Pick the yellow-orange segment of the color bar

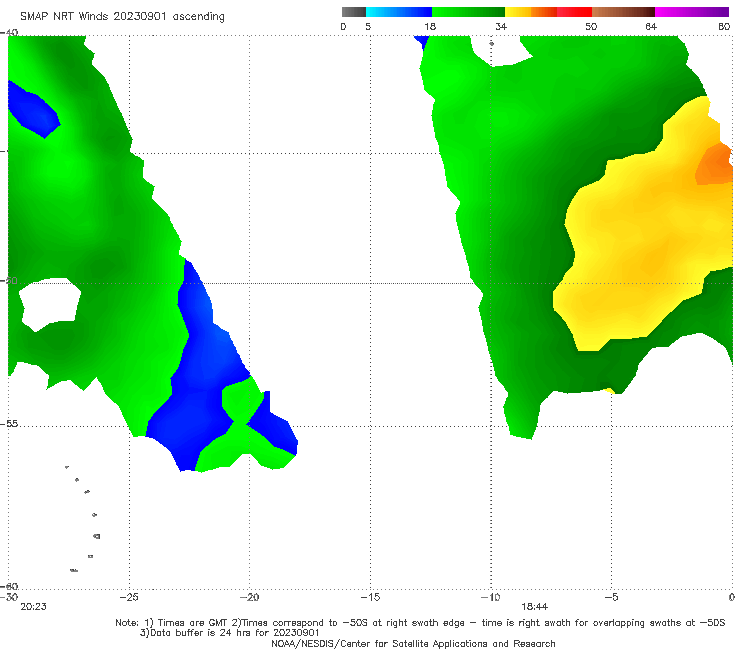coord(530,12)
